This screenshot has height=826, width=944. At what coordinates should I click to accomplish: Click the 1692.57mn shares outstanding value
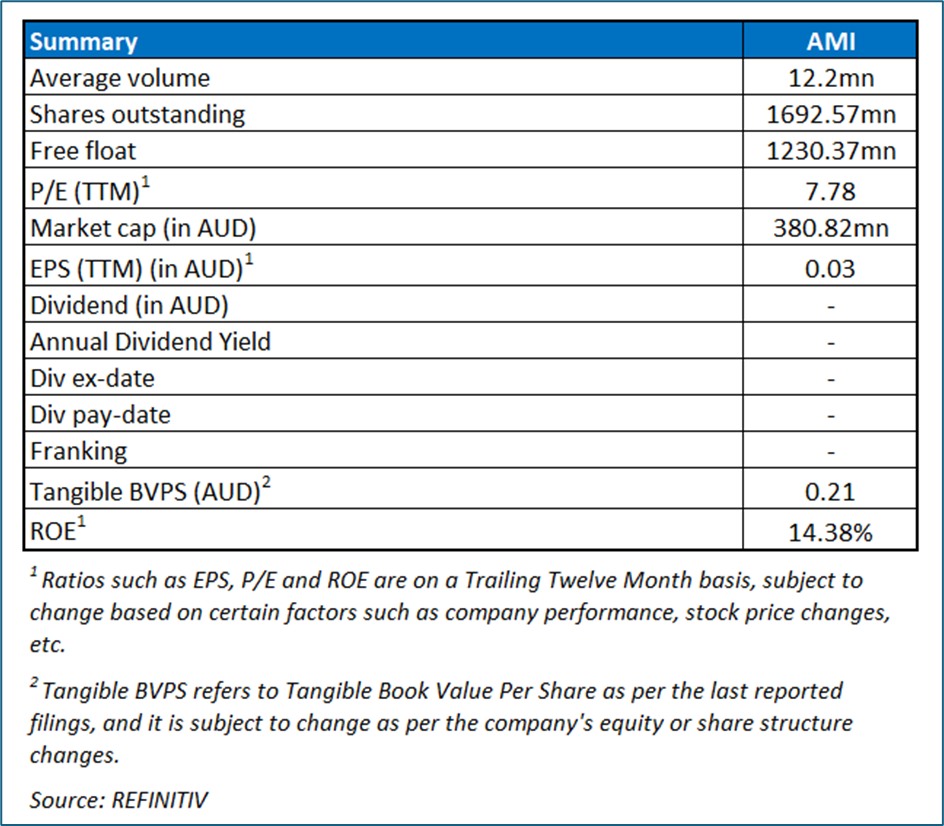click(831, 115)
